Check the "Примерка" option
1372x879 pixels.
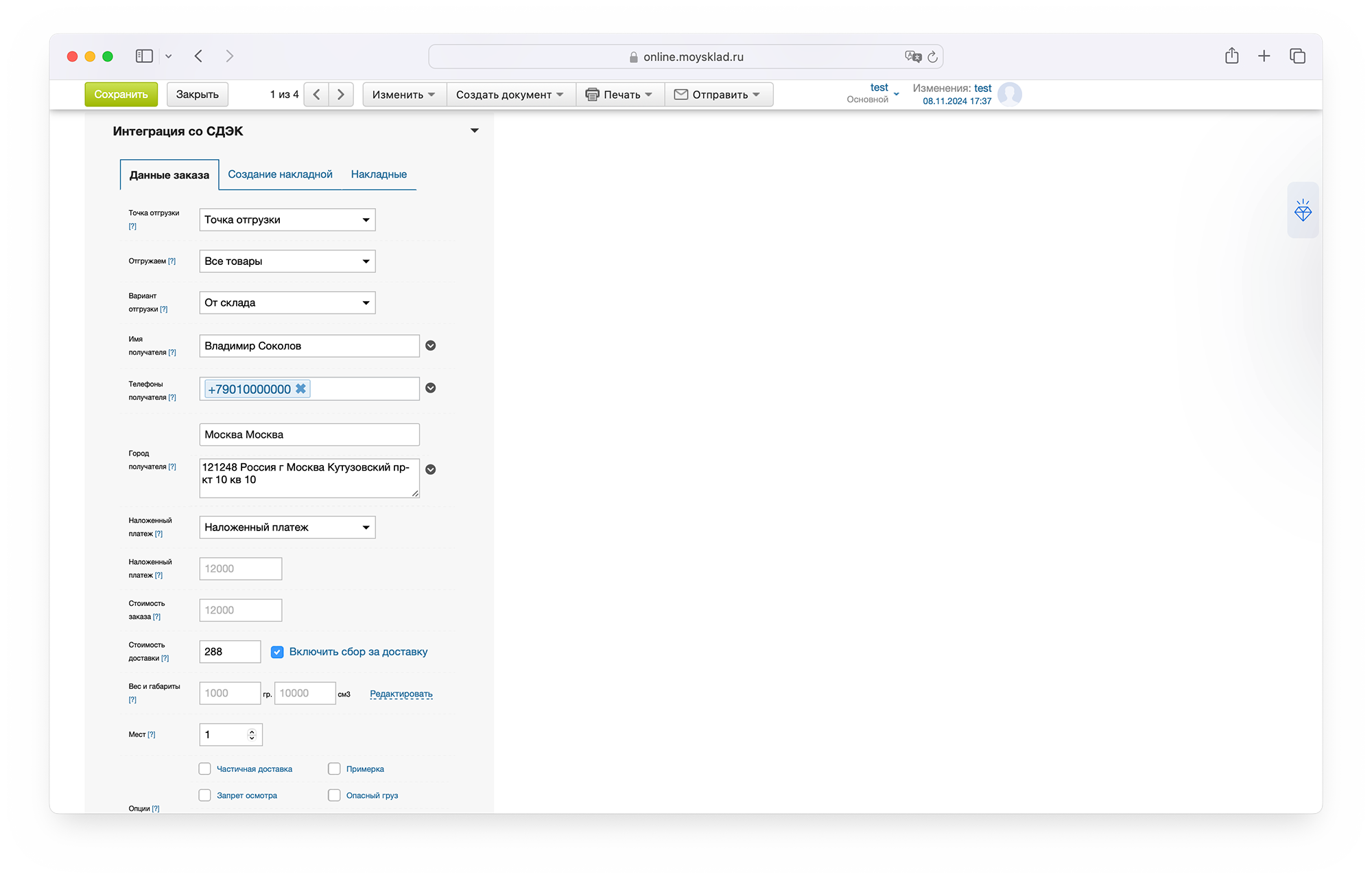click(334, 769)
